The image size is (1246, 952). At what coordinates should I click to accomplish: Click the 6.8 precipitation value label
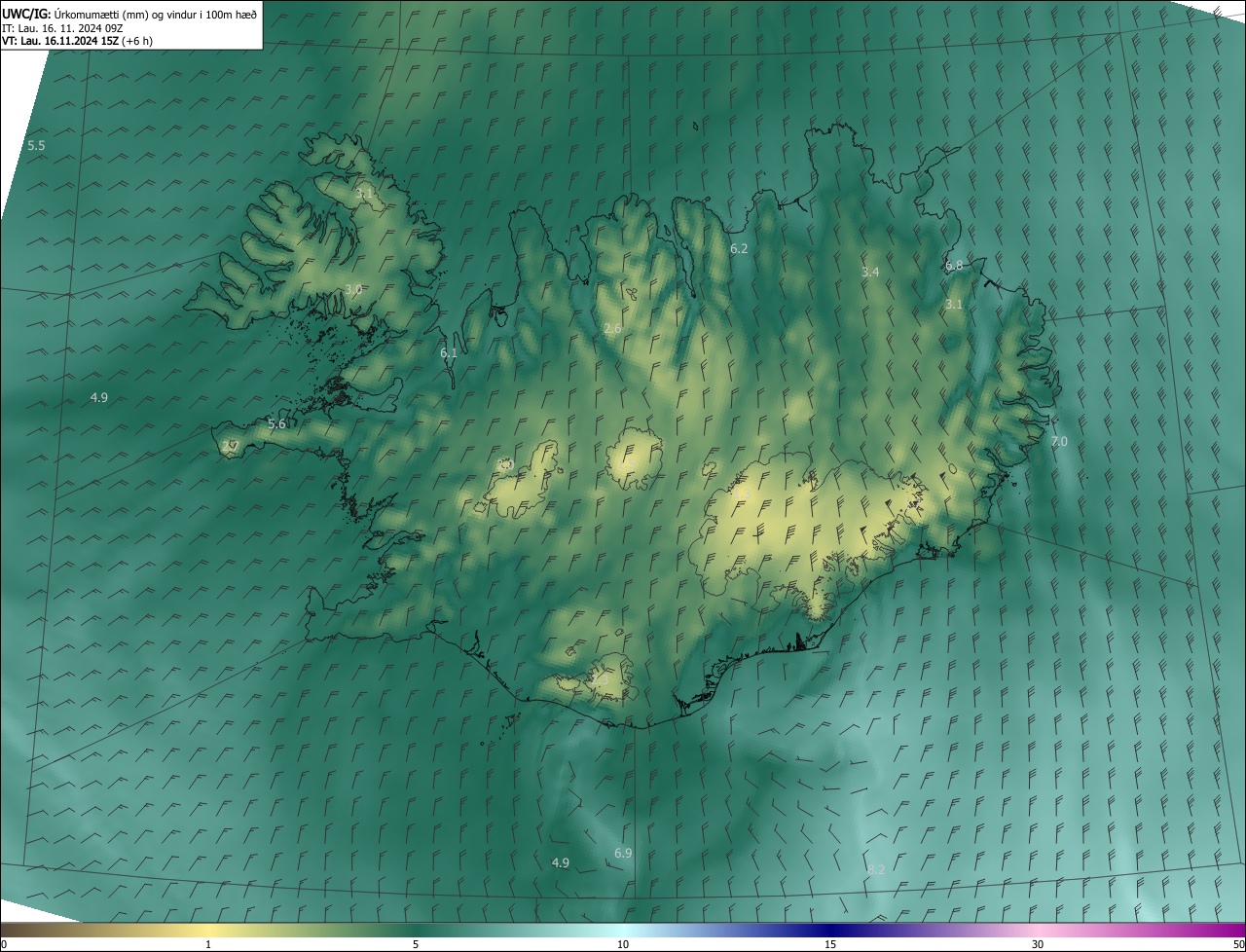click(954, 266)
